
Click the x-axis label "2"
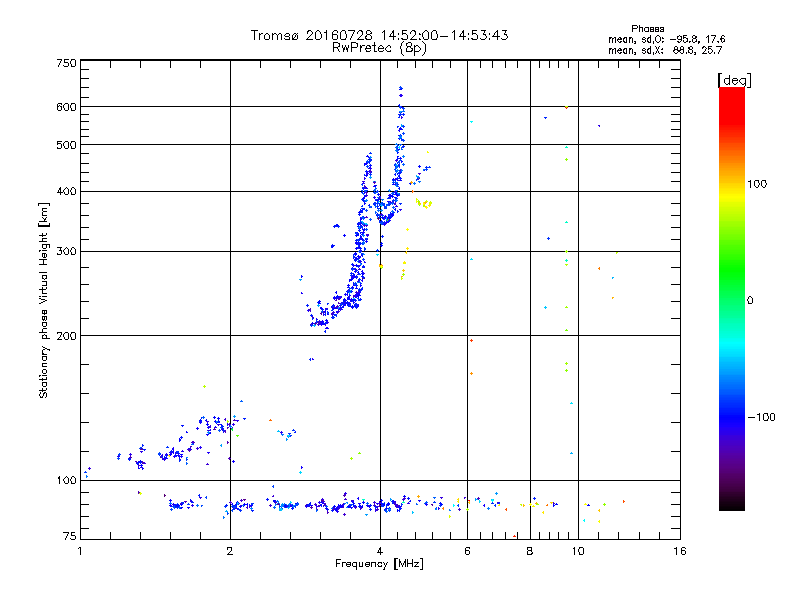230,551
